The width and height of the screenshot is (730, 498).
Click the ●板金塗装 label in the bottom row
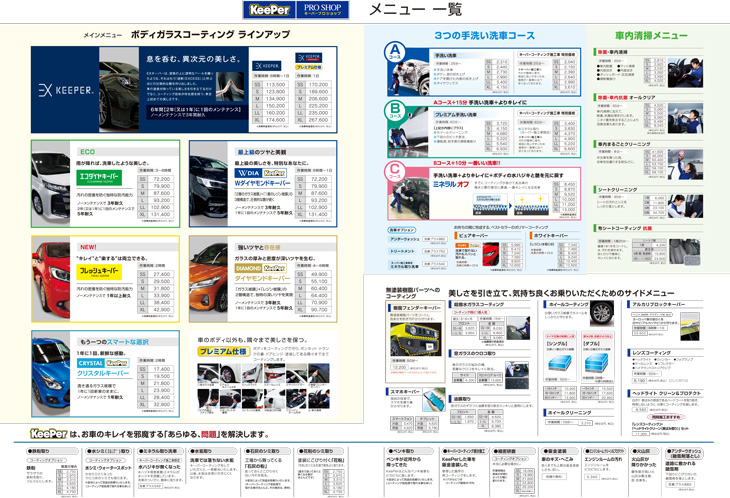554,451
